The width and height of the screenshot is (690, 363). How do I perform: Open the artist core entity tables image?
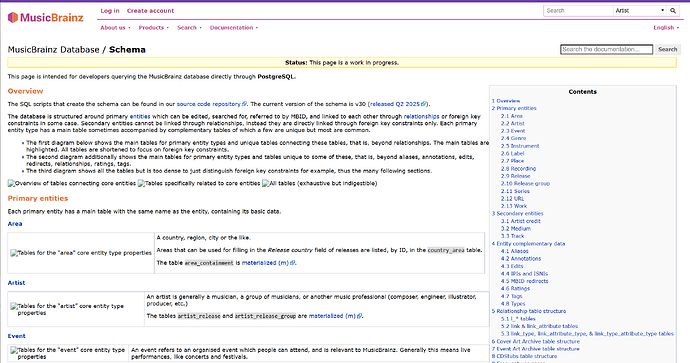click(x=67, y=309)
